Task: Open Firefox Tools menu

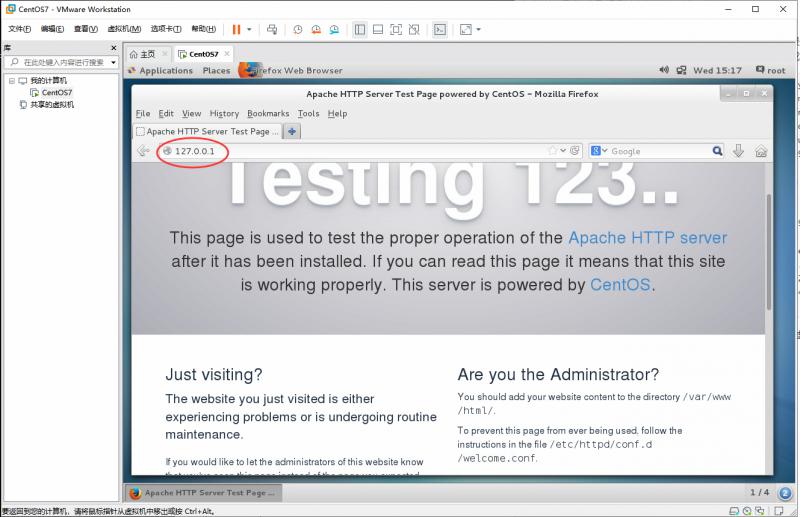Action: [308, 113]
